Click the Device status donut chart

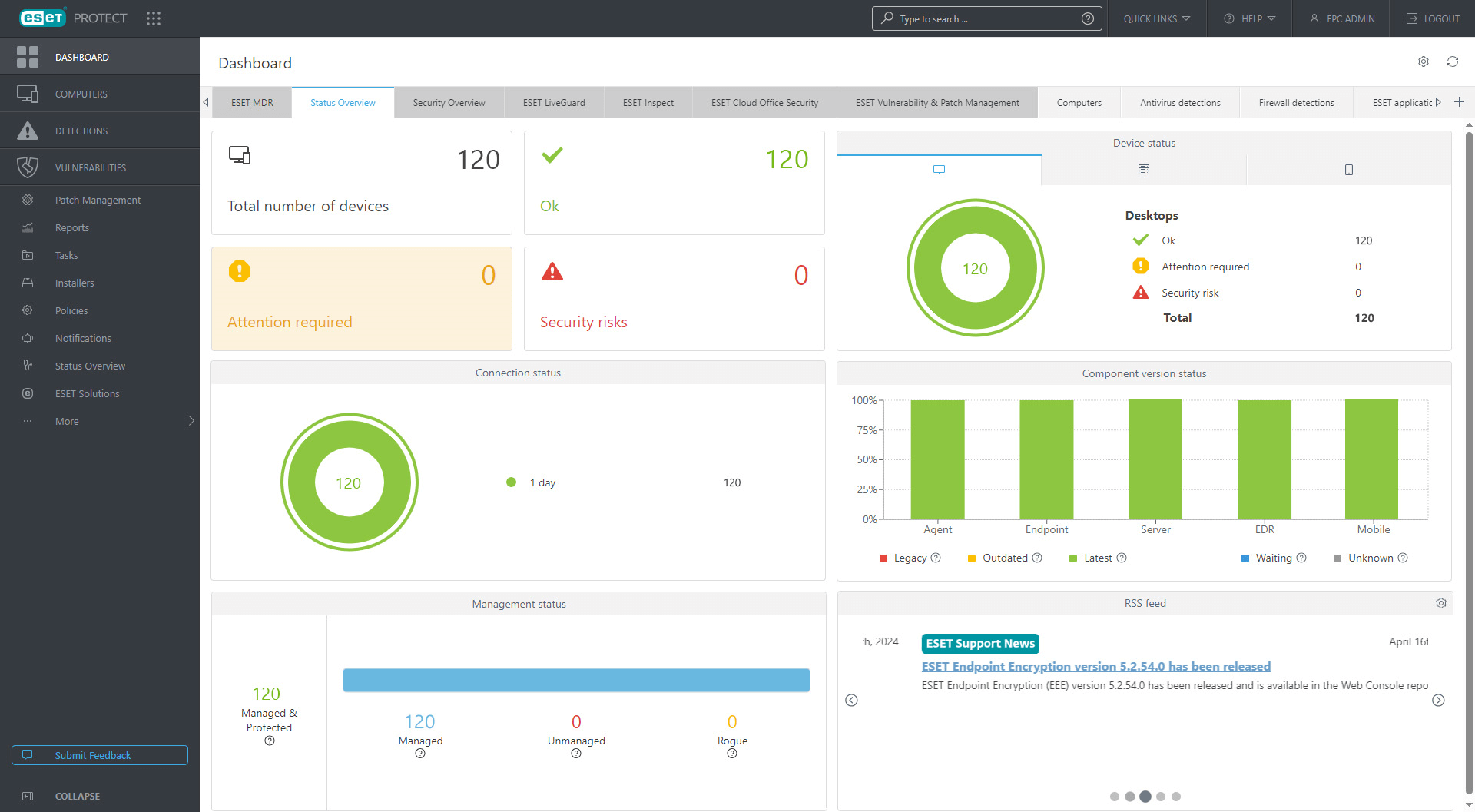pos(976,268)
